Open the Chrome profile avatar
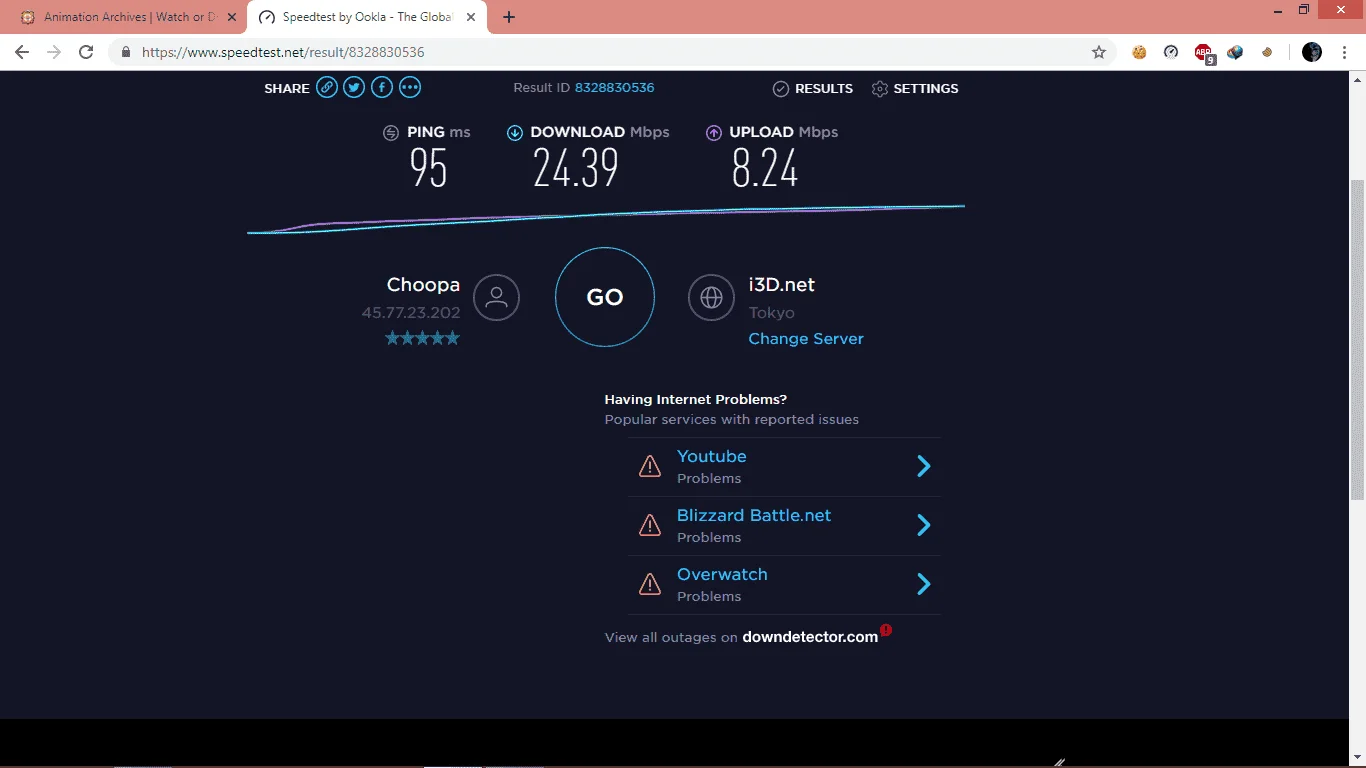The height and width of the screenshot is (768, 1366). pos(1312,52)
